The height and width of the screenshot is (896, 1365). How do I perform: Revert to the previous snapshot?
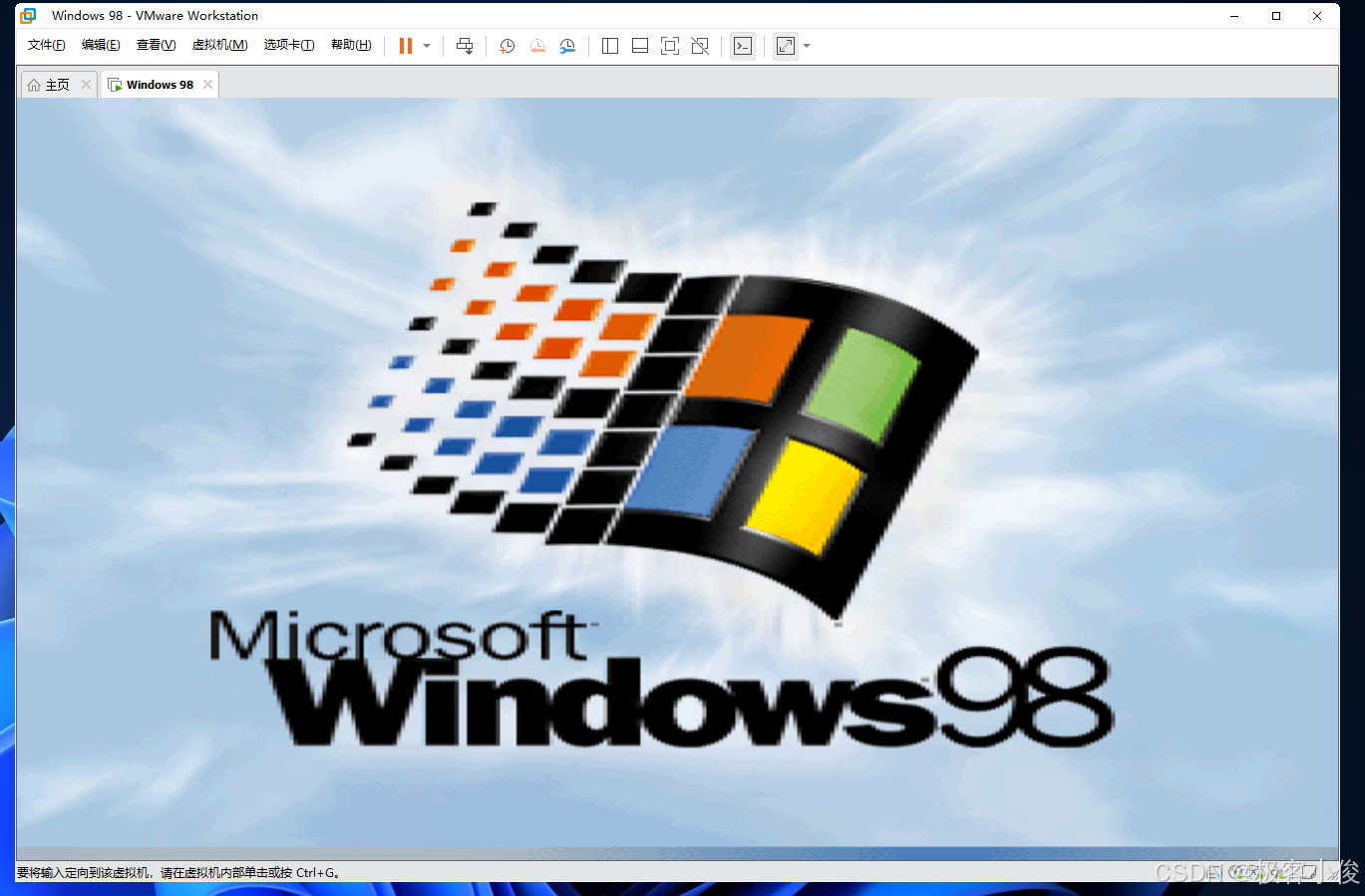pyautogui.click(x=537, y=46)
